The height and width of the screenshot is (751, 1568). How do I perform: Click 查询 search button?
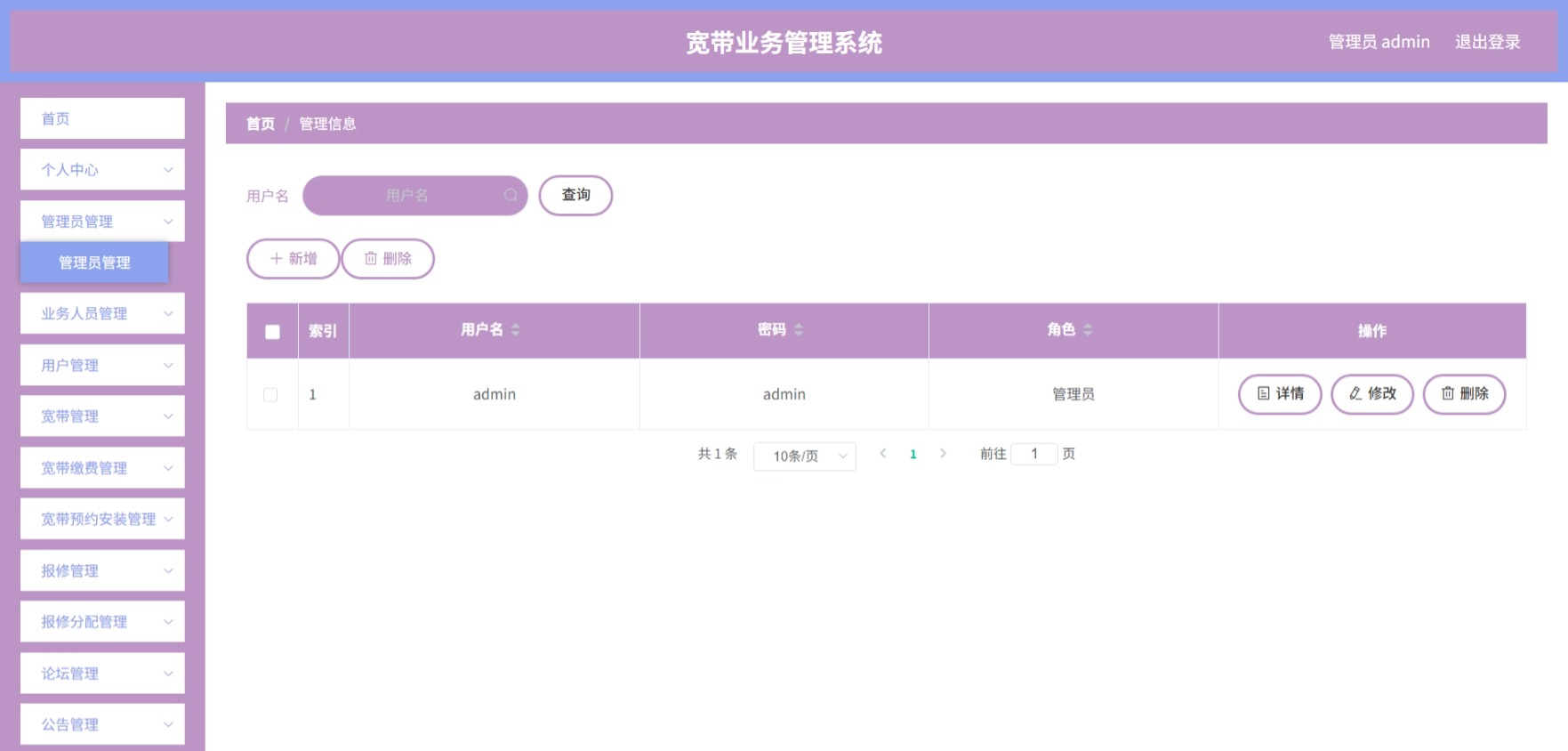(x=575, y=195)
